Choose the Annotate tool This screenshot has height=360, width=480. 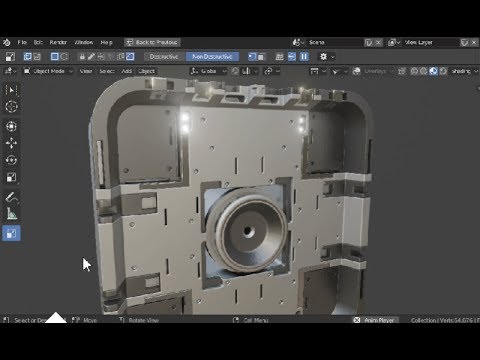(x=11, y=197)
